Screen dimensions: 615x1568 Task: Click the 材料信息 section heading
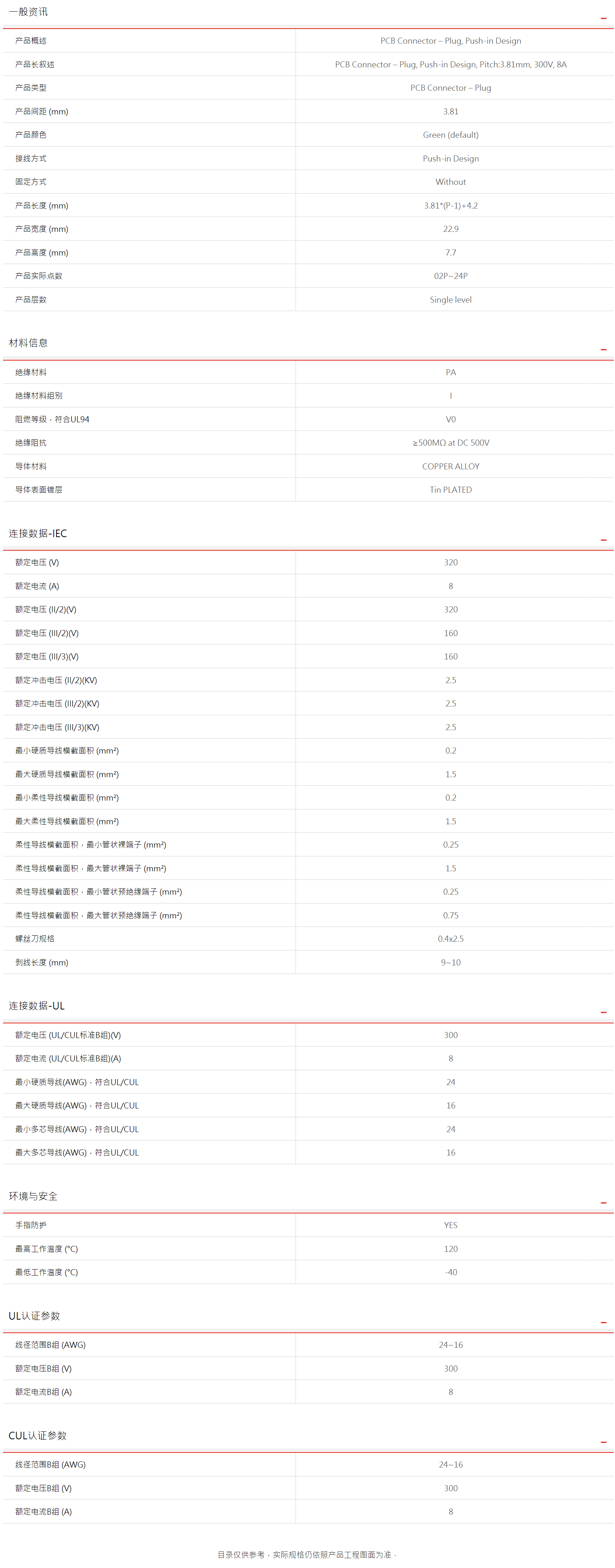point(28,343)
